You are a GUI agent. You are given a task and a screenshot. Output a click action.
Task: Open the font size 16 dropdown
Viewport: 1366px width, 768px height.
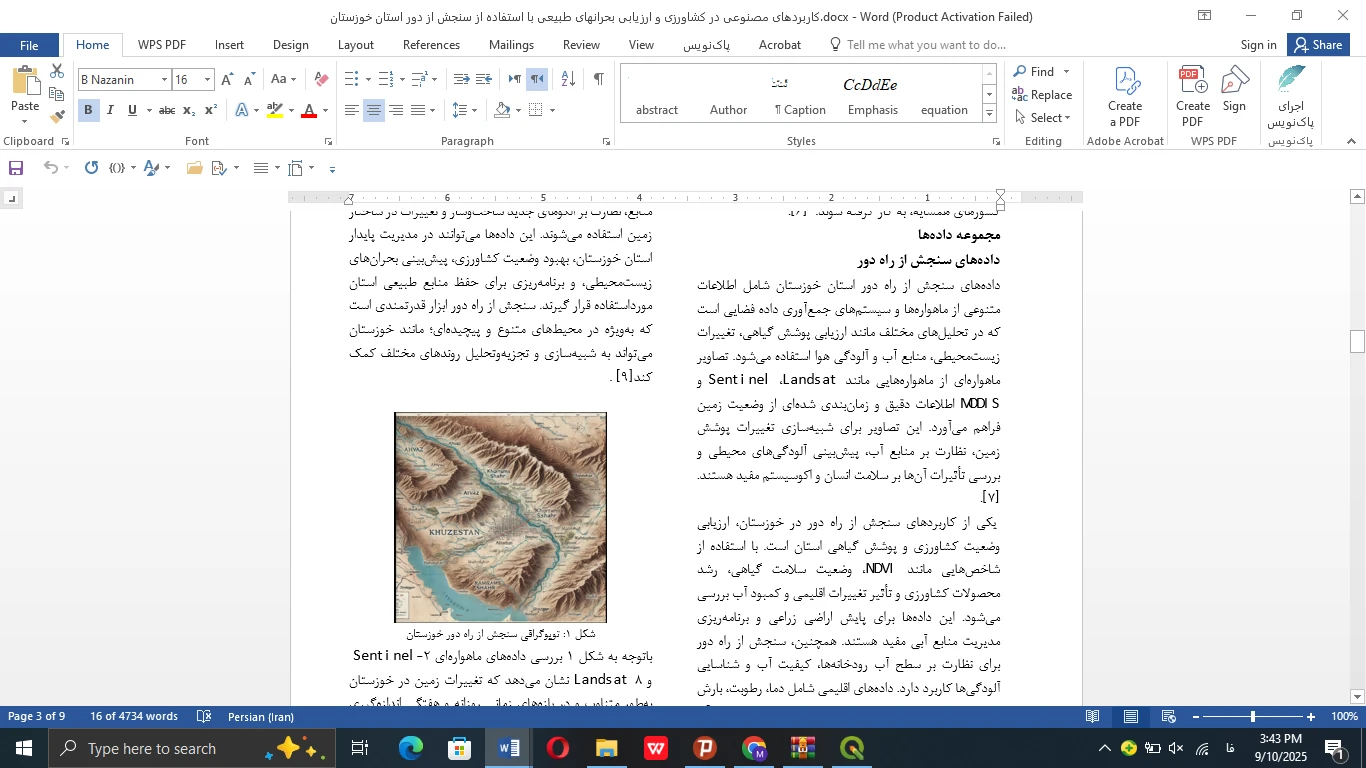[207, 80]
